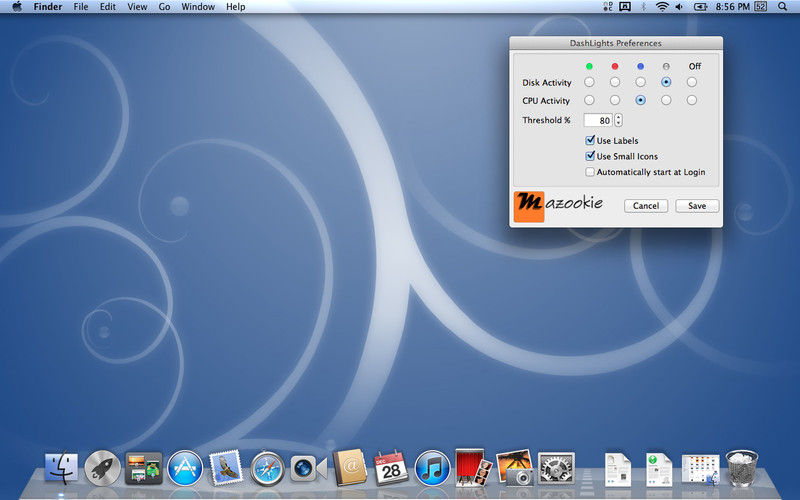The width and height of the screenshot is (800, 500).
Task: Set CPU Activity to green light
Action: [x=589, y=101]
